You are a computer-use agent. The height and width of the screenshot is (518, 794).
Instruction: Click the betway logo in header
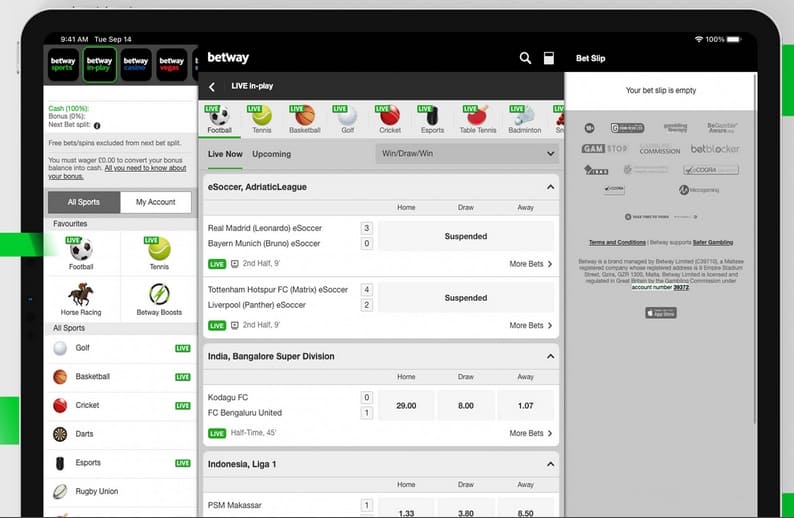[x=228, y=58]
